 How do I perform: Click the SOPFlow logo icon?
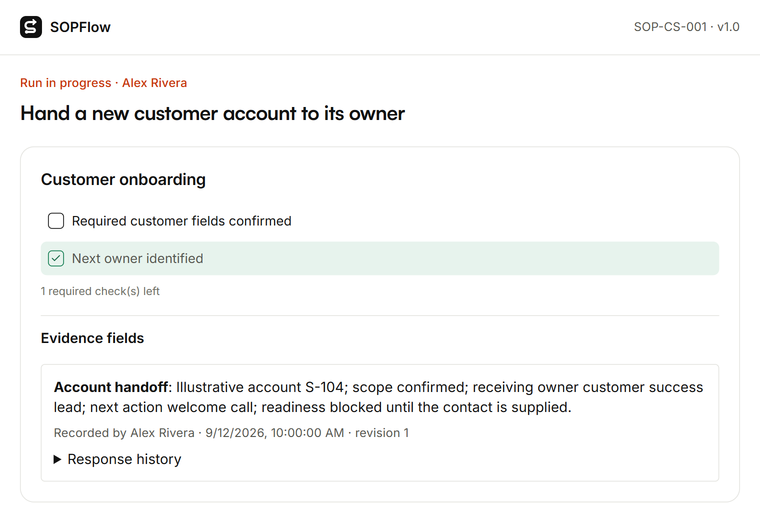click(31, 27)
